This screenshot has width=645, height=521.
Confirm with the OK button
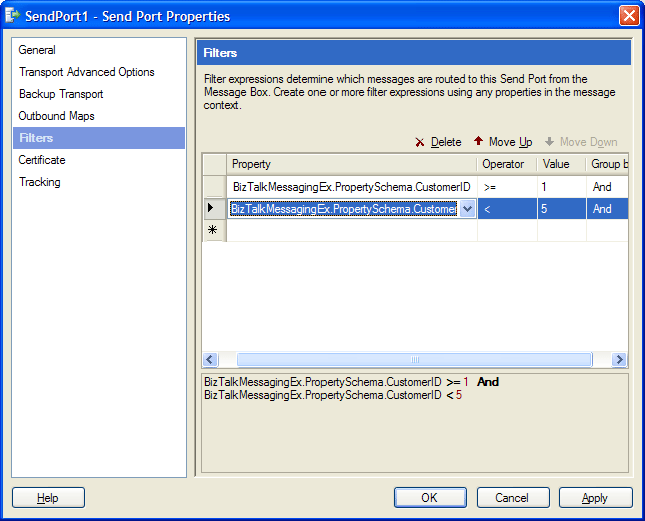click(430, 498)
